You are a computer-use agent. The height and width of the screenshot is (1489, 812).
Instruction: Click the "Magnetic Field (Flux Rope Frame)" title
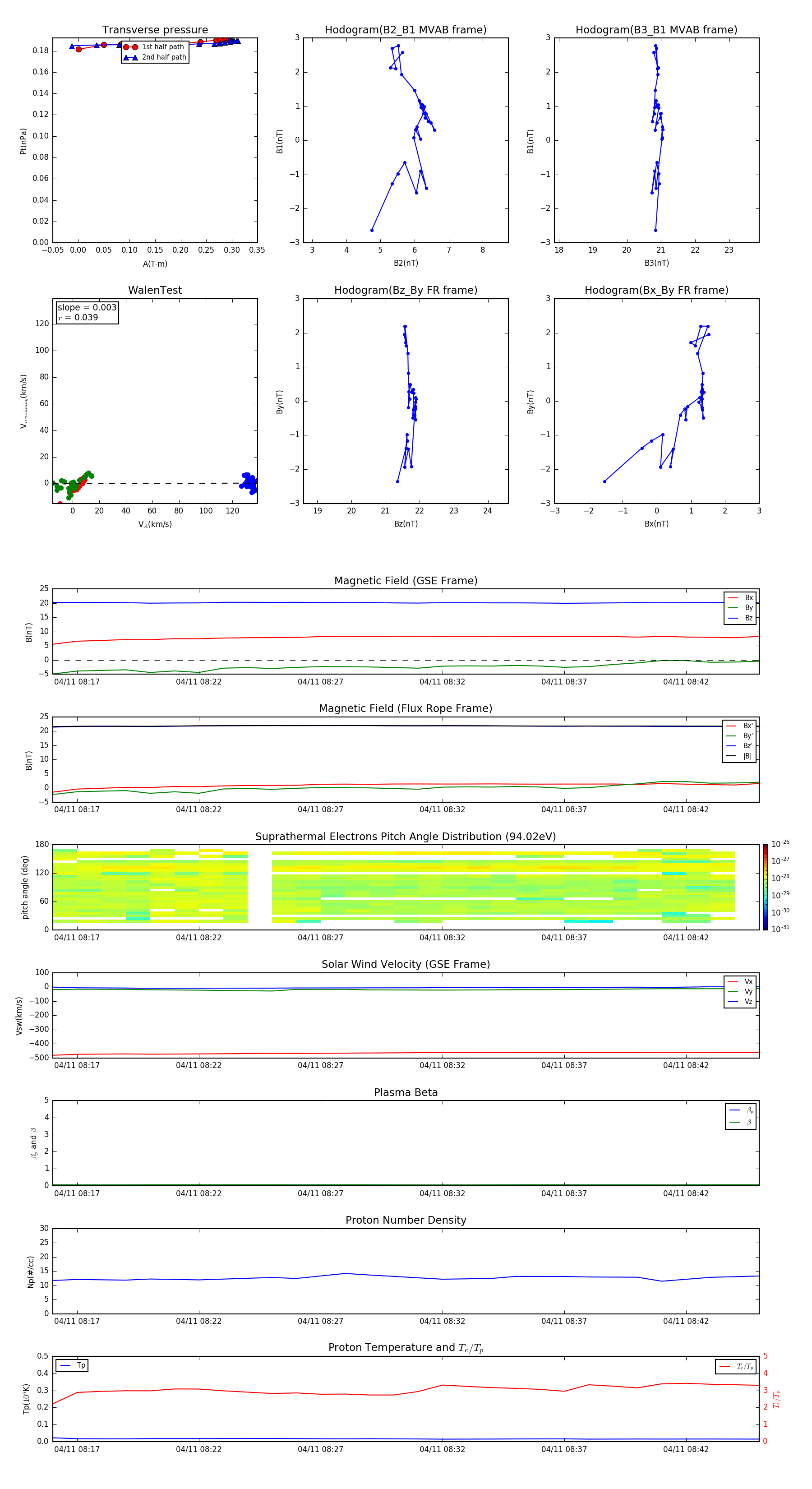(x=406, y=709)
